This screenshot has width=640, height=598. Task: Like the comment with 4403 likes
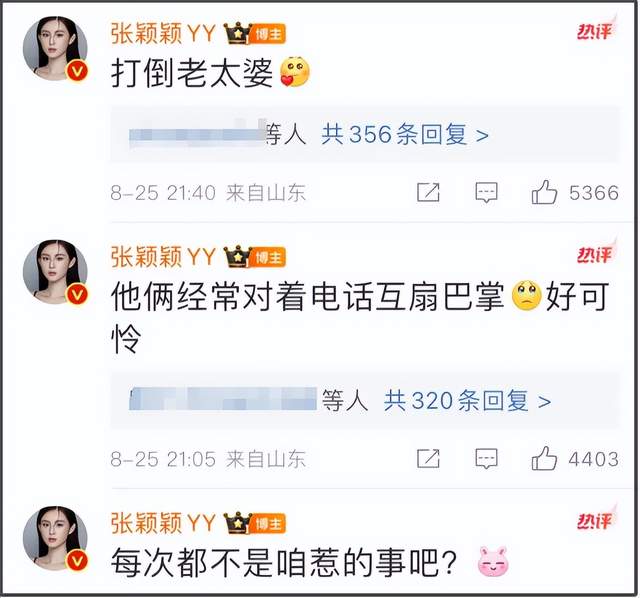click(x=544, y=458)
